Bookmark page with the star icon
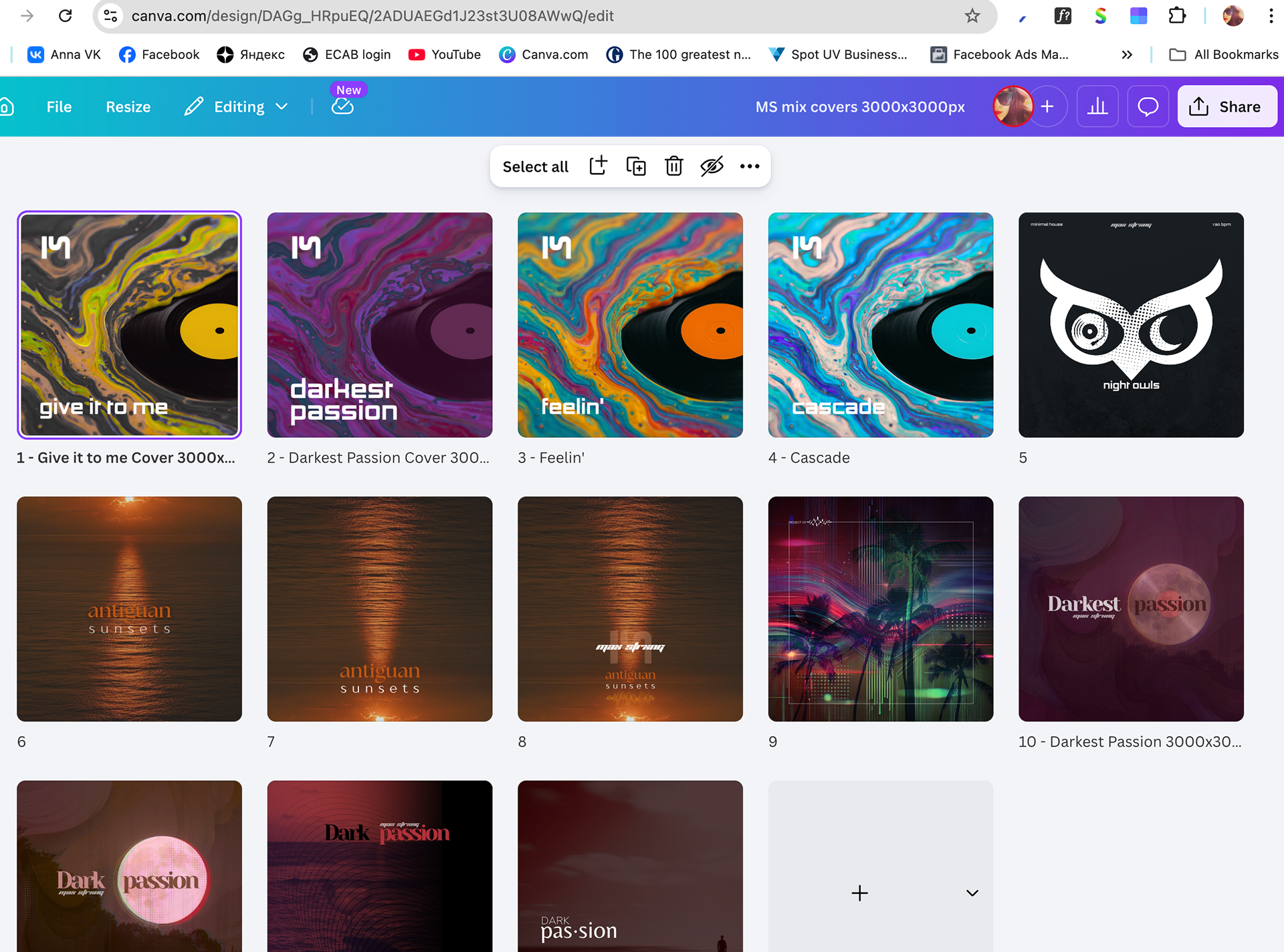 click(972, 16)
